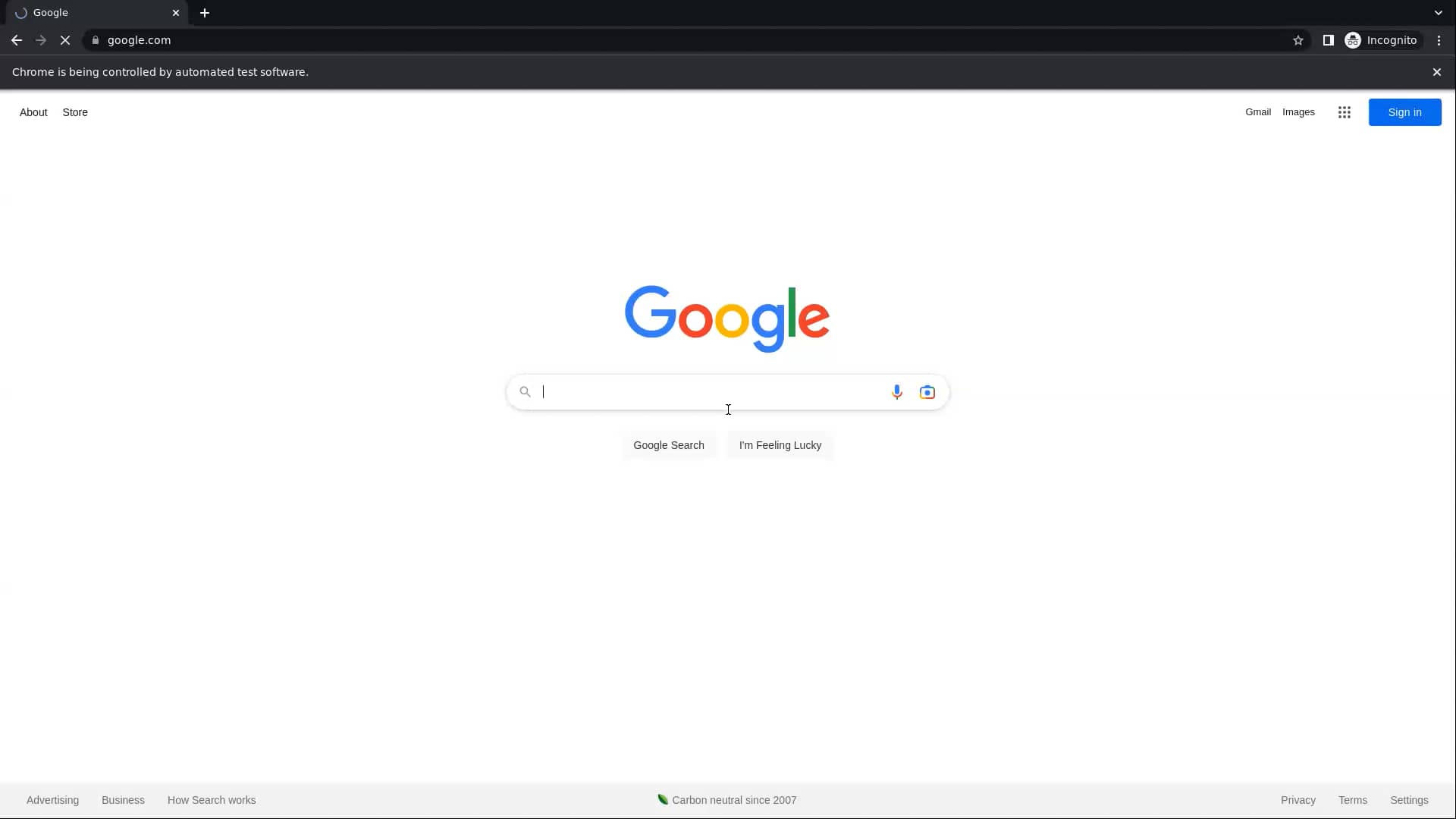Viewport: 1456px width, 819px height.
Task: Click the Sign in button
Action: [1404, 111]
